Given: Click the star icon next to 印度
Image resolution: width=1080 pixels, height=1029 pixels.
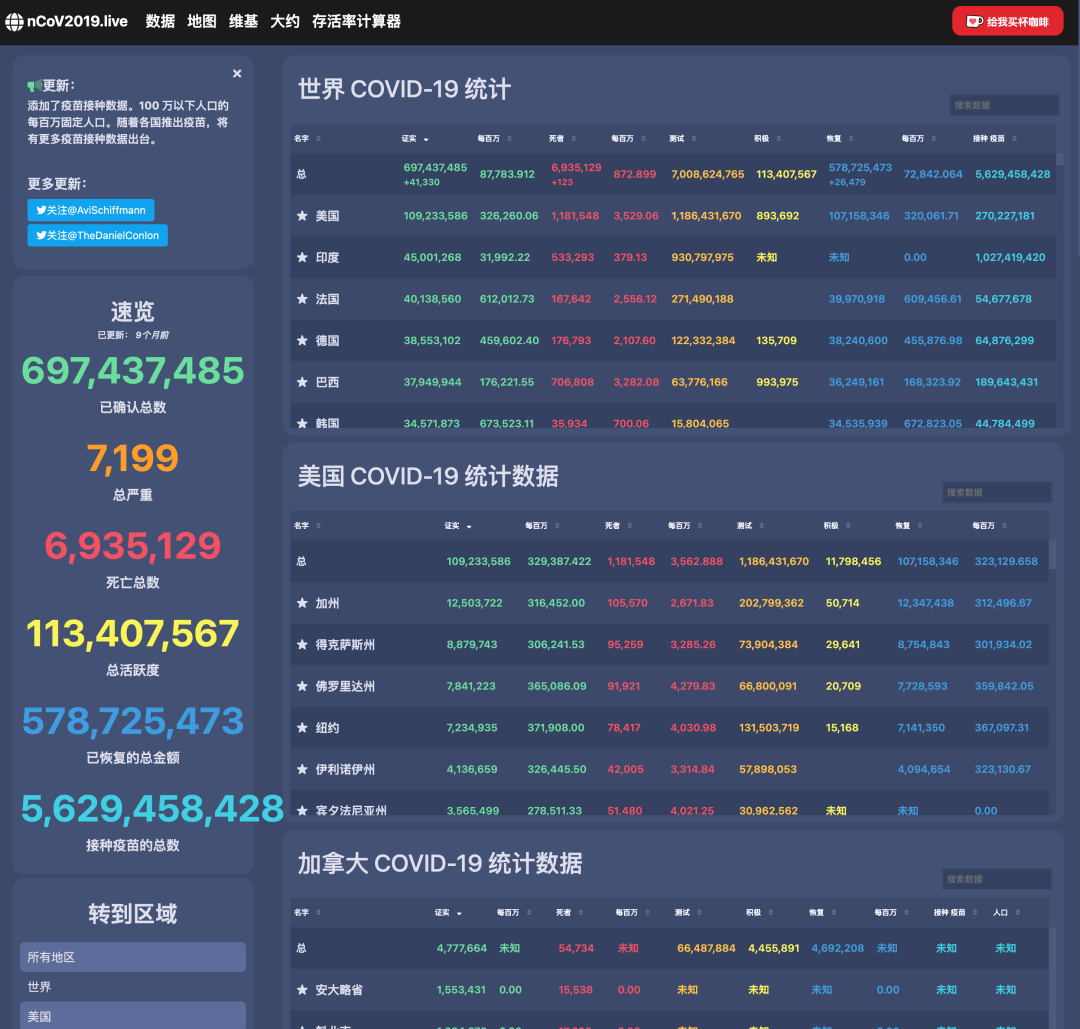Looking at the screenshot, I should (x=302, y=258).
